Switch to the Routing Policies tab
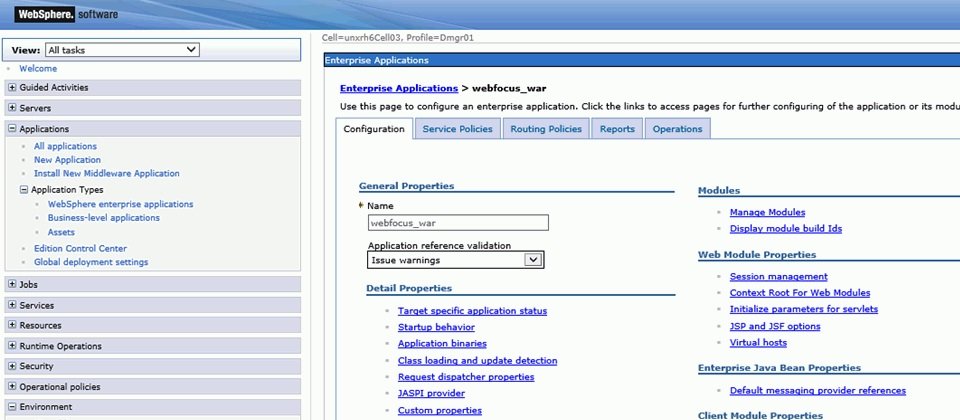The height and width of the screenshot is (420, 960). click(x=546, y=129)
